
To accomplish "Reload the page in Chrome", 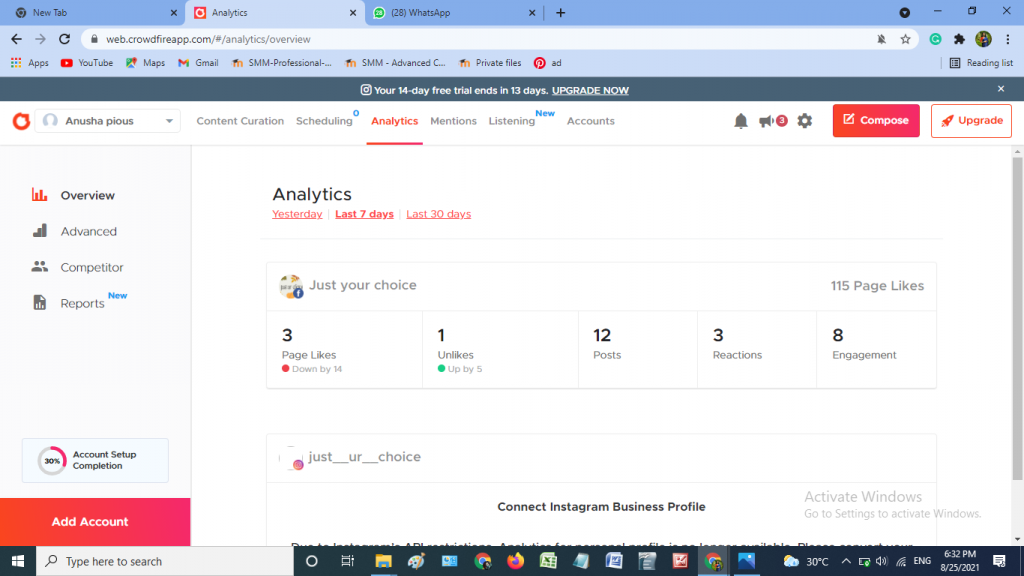I will pyautogui.click(x=64, y=39).
